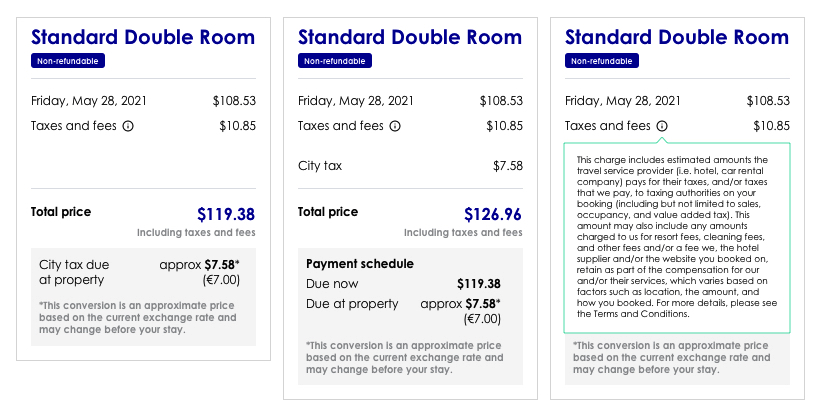Click the Standard Double Room heading in middle card
Viewport: 821px width, 416px height.
click(410, 37)
